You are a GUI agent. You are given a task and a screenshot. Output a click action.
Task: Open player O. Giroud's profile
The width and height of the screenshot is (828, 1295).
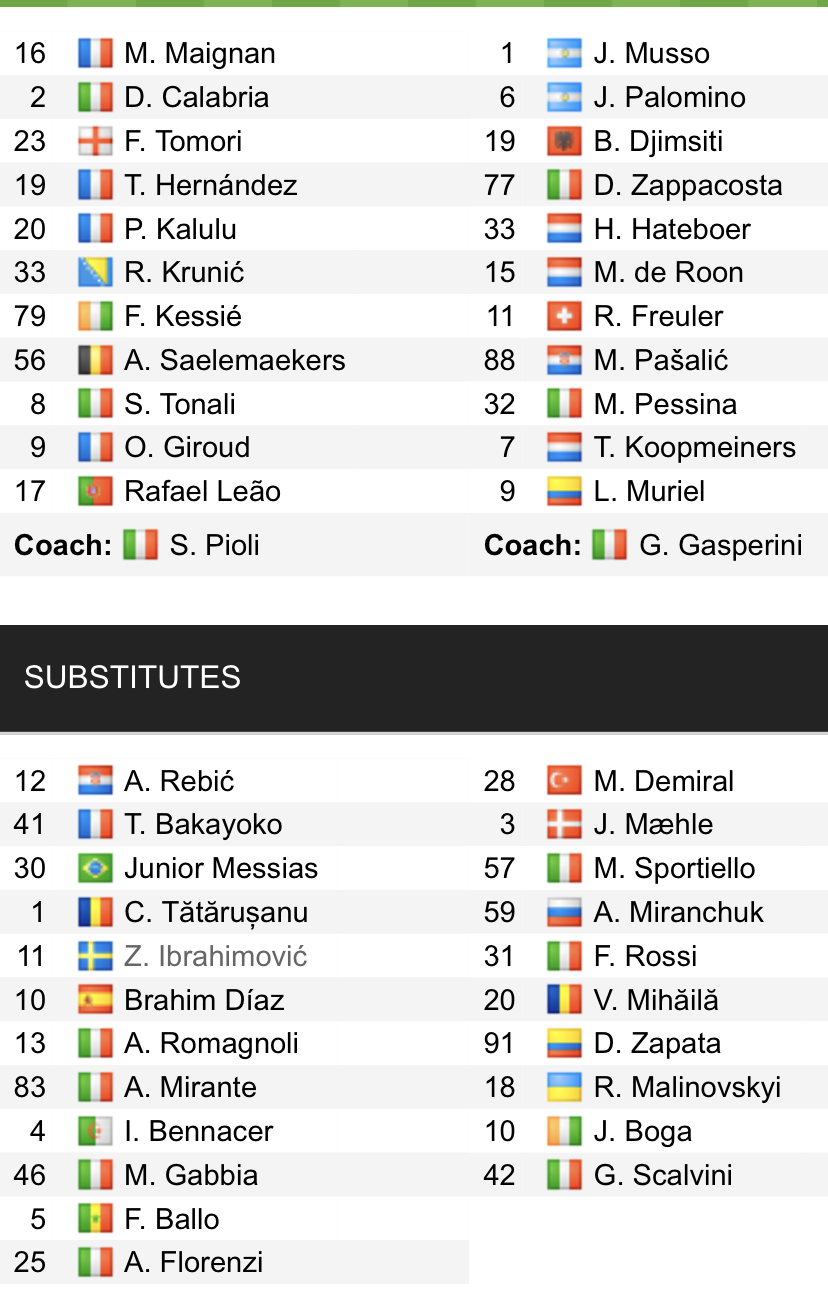pos(187,447)
